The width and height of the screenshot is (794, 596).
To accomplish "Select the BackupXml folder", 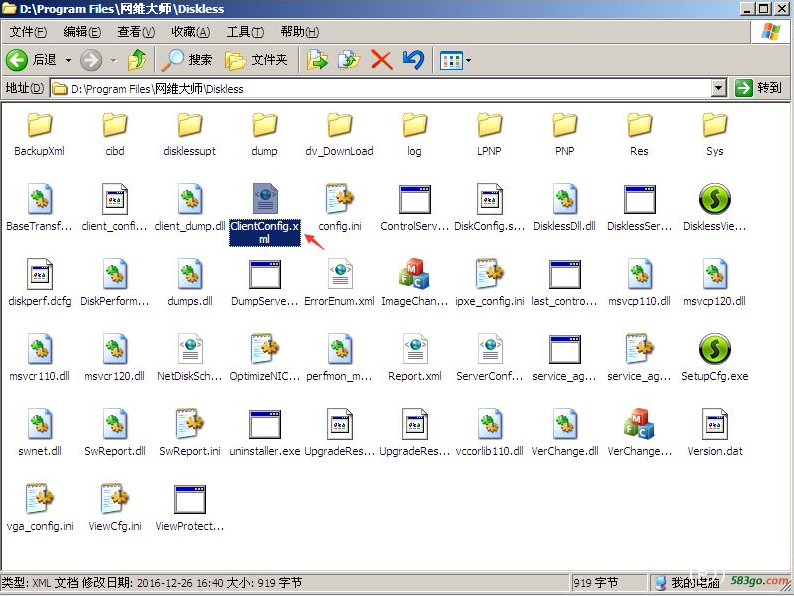I will click(x=39, y=135).
